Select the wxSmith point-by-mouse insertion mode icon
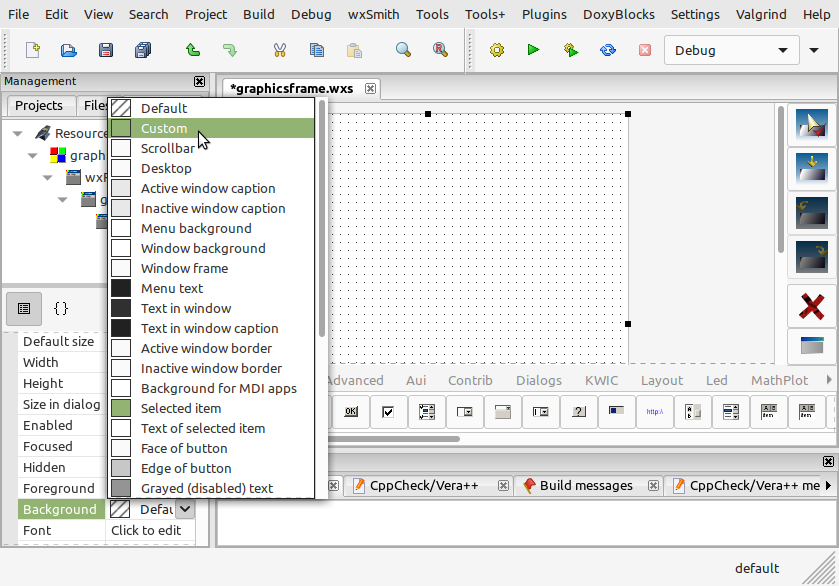Image resolution: width=839 pixels, height=586 pixels. coord(812,124)
